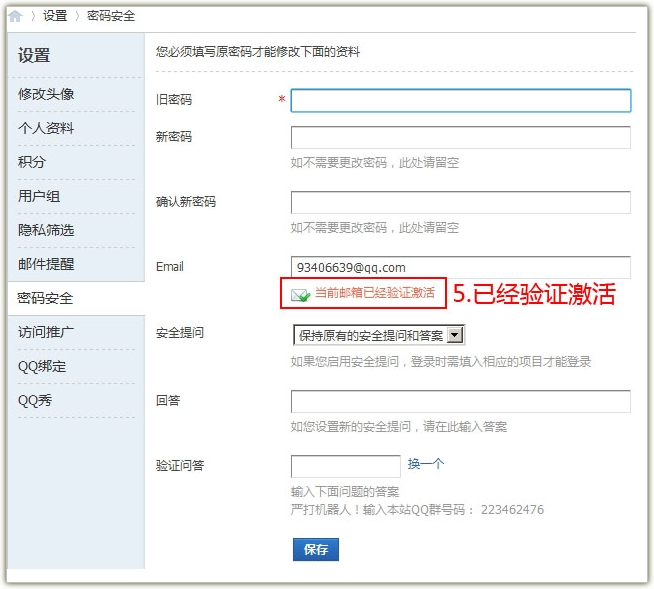
Task: Go to 个人资料 settings page
Action: [x=46, y=128]
